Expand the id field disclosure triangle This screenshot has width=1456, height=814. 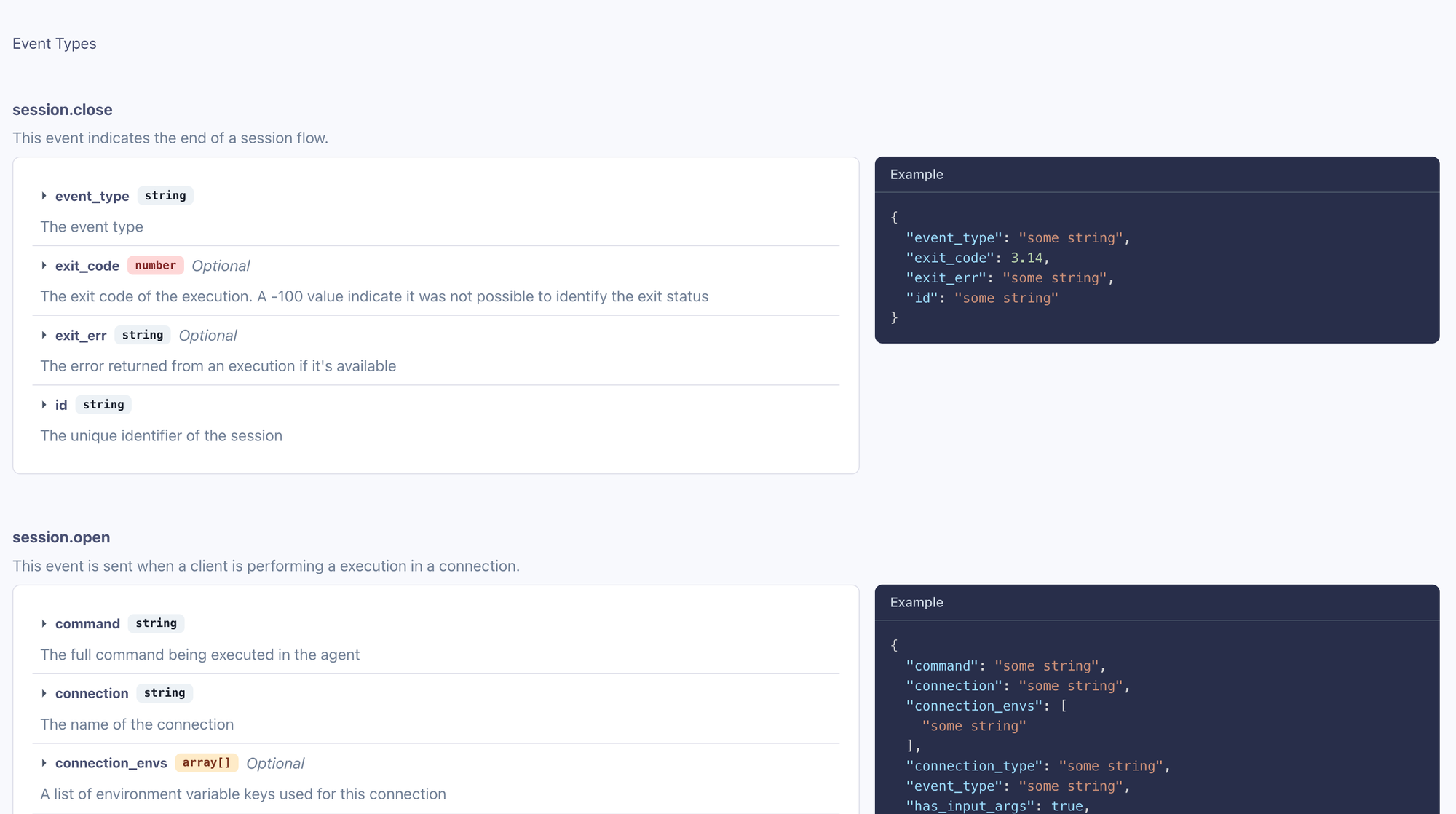click(44, 405)
